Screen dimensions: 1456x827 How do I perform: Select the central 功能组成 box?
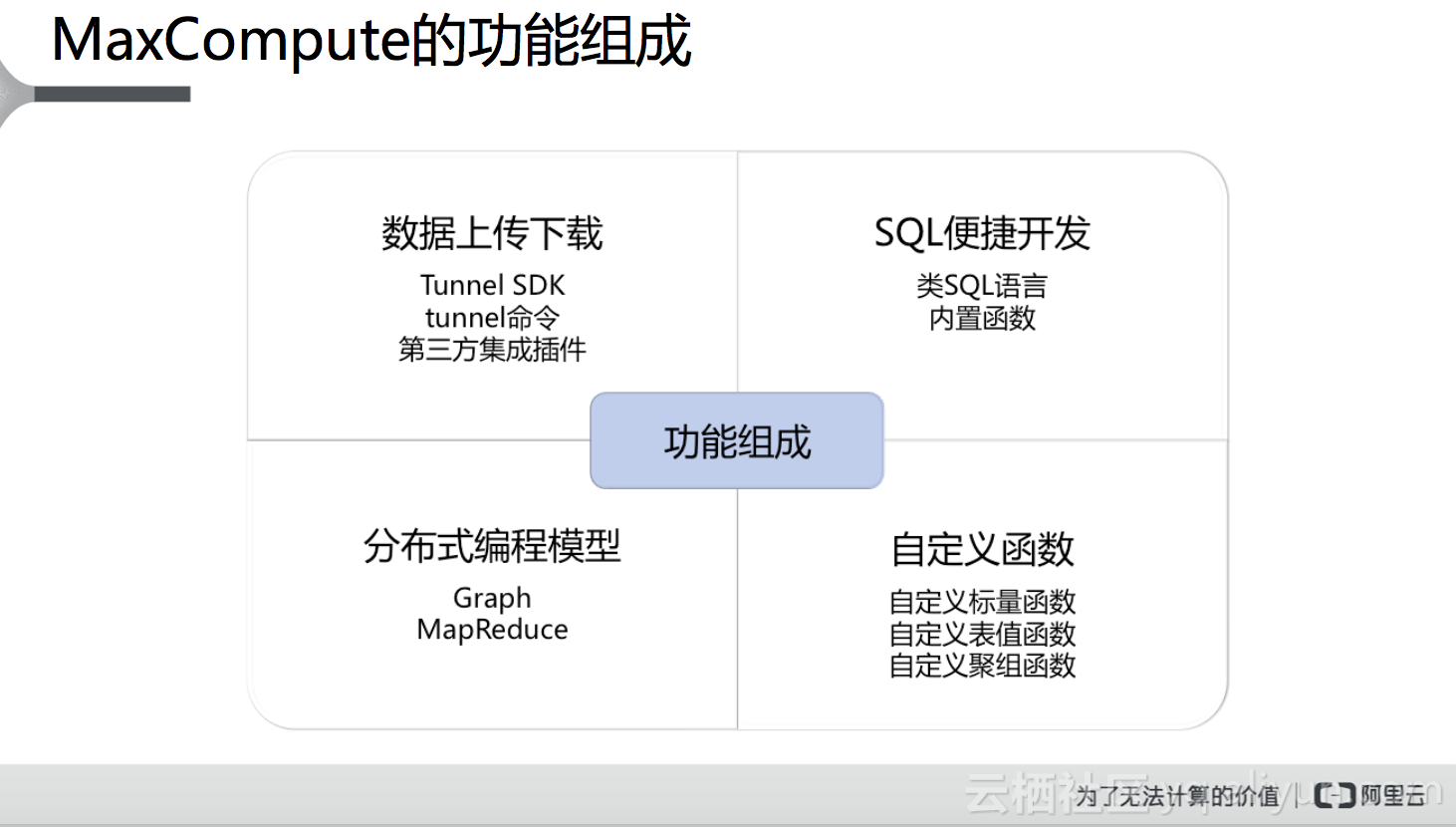(736, 439)
